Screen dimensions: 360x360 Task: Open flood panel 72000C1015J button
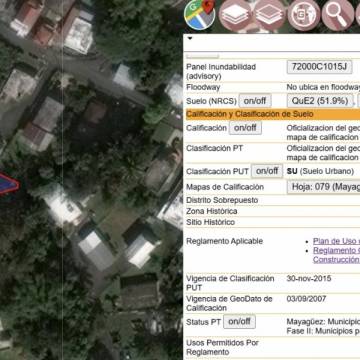coord(319,67)
